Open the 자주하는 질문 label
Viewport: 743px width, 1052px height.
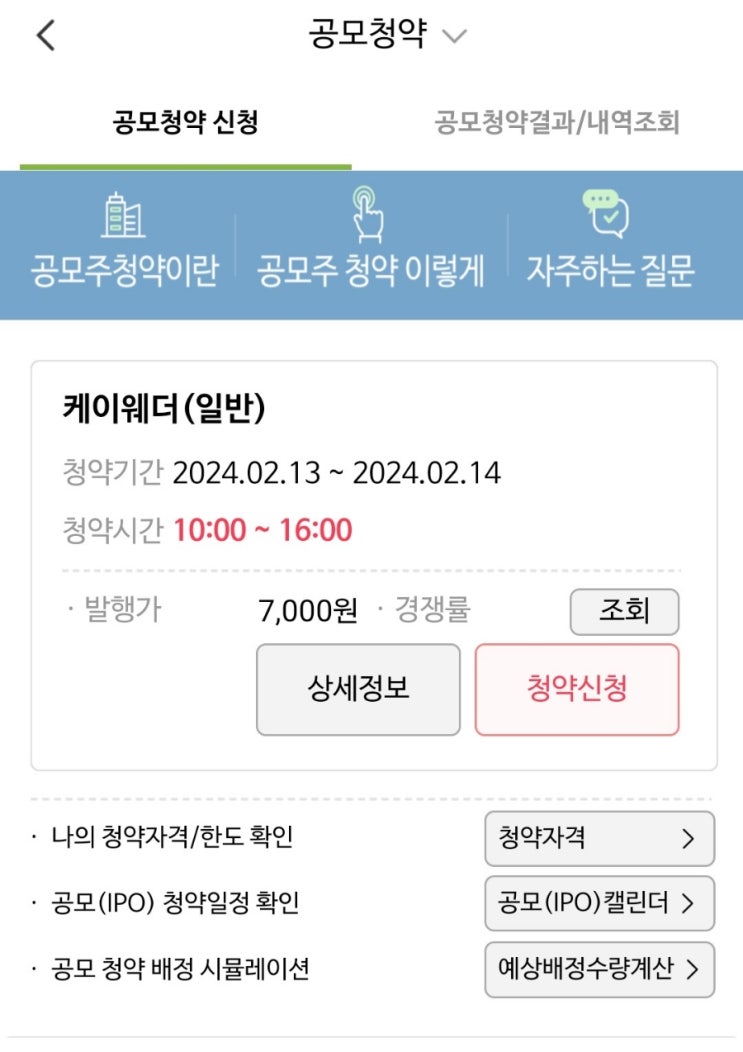pyautogui.click(x=610, y=270)
